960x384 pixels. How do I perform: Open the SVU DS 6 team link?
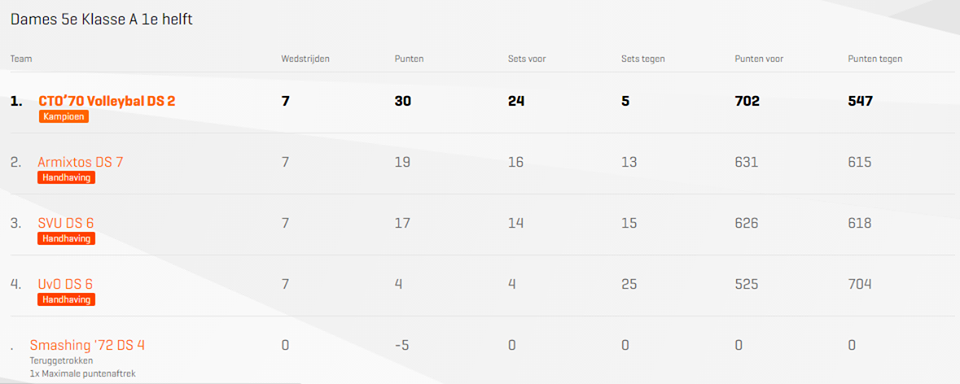tap(66, 223)
